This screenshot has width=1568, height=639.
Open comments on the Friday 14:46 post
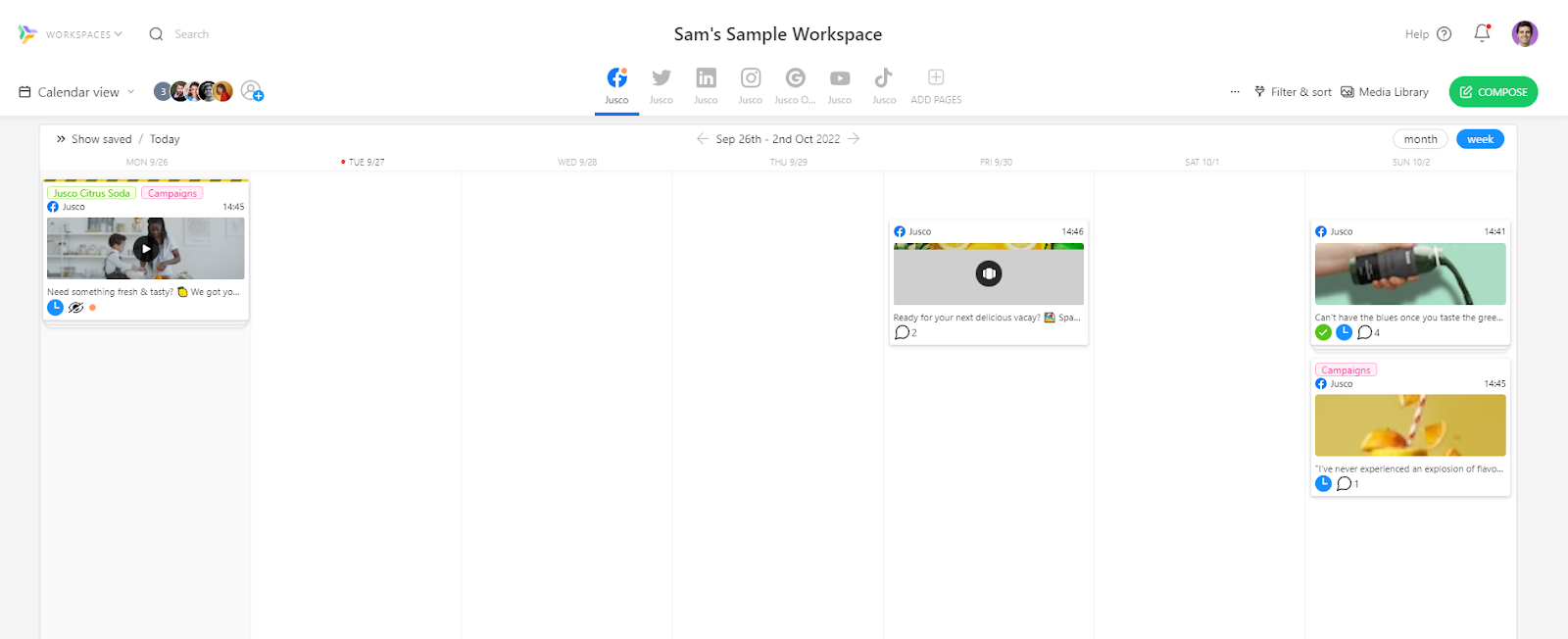pos(906,332)
